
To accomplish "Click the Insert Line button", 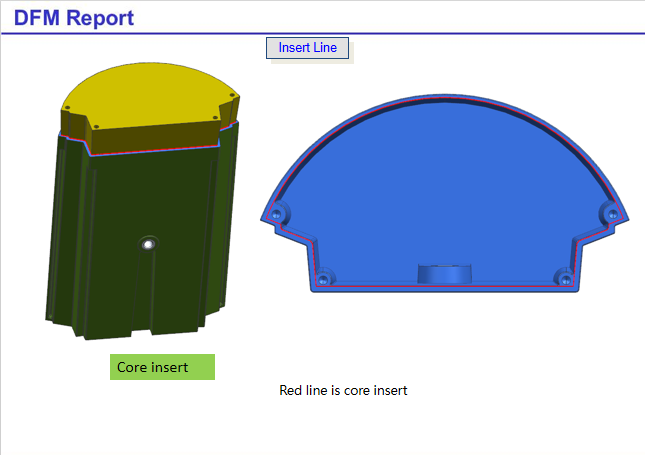I will 307,48.
